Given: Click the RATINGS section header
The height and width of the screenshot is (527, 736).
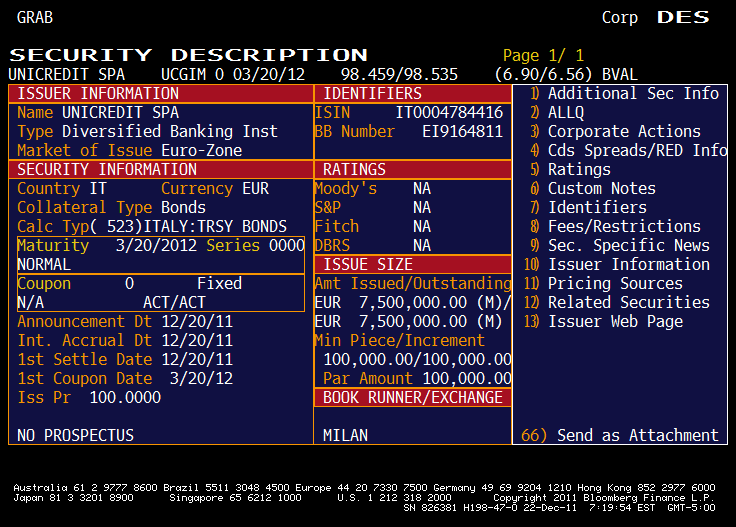Looking at the screenshot, I should pyautogui.click(x=413, y=169).
